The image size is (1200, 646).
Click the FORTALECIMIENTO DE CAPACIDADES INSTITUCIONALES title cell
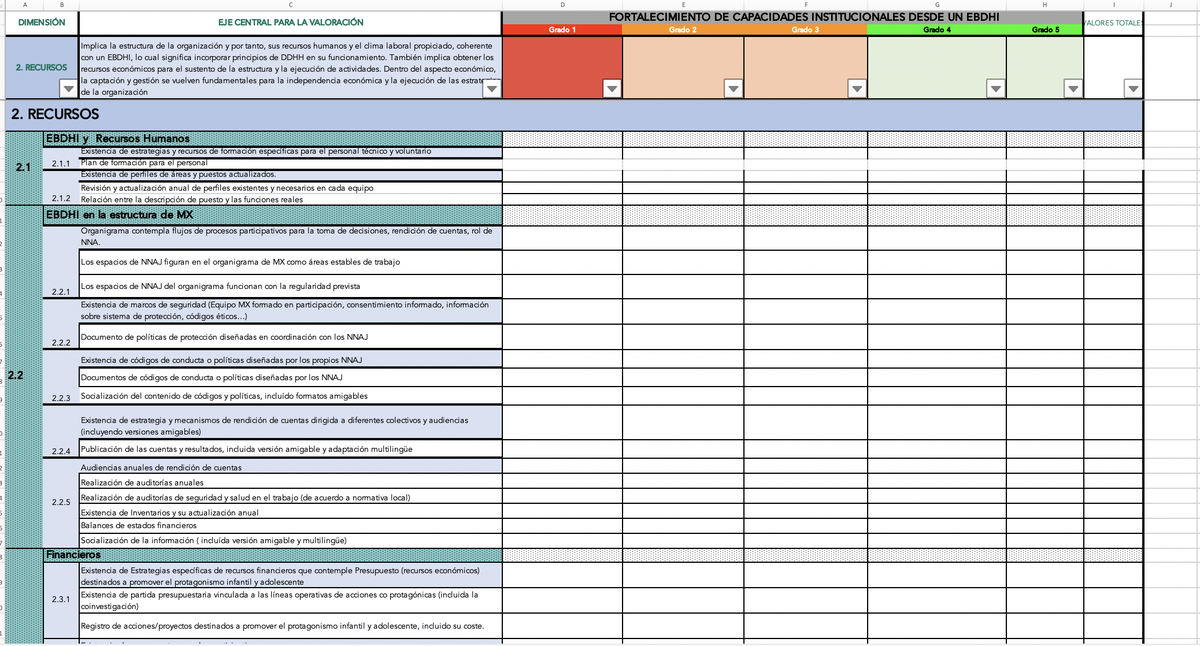[x=793, y=18]
